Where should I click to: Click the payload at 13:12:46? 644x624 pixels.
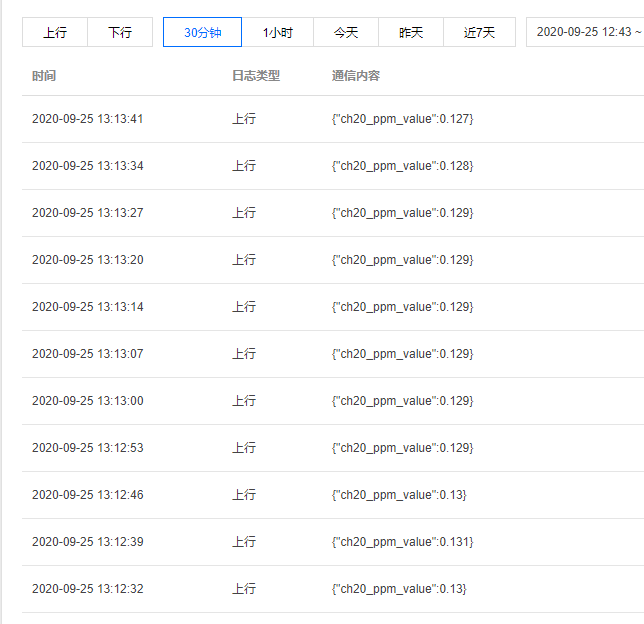point(399,495)
